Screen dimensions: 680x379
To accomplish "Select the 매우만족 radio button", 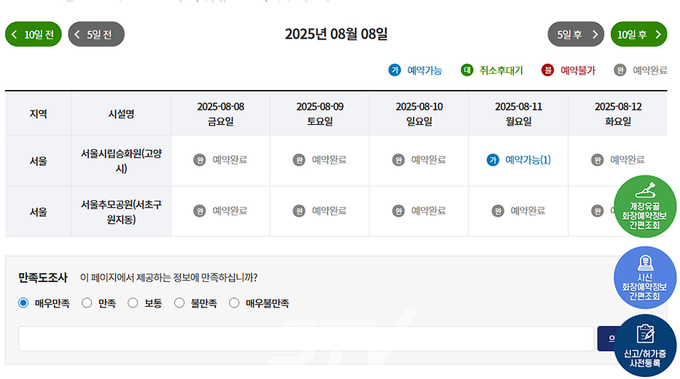I will click(x=23, y=303).
